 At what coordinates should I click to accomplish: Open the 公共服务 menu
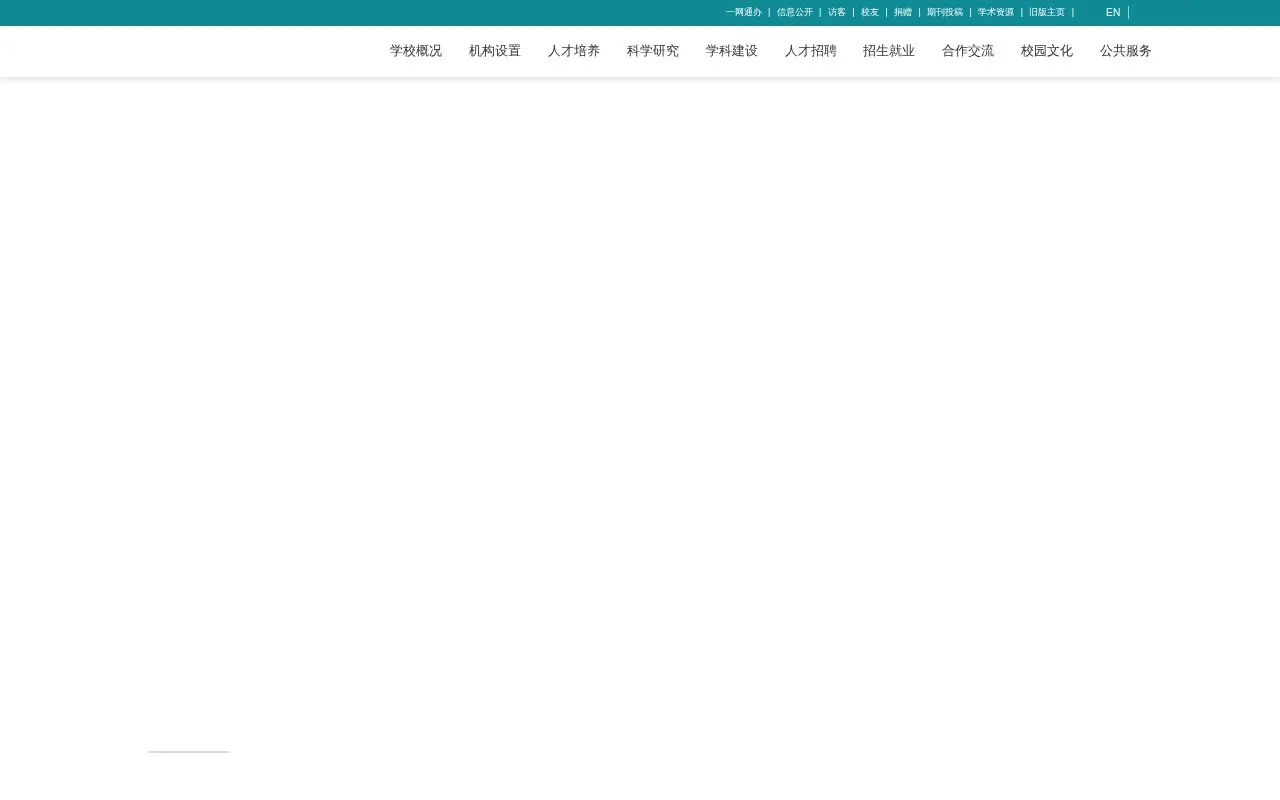[1126, 51]
